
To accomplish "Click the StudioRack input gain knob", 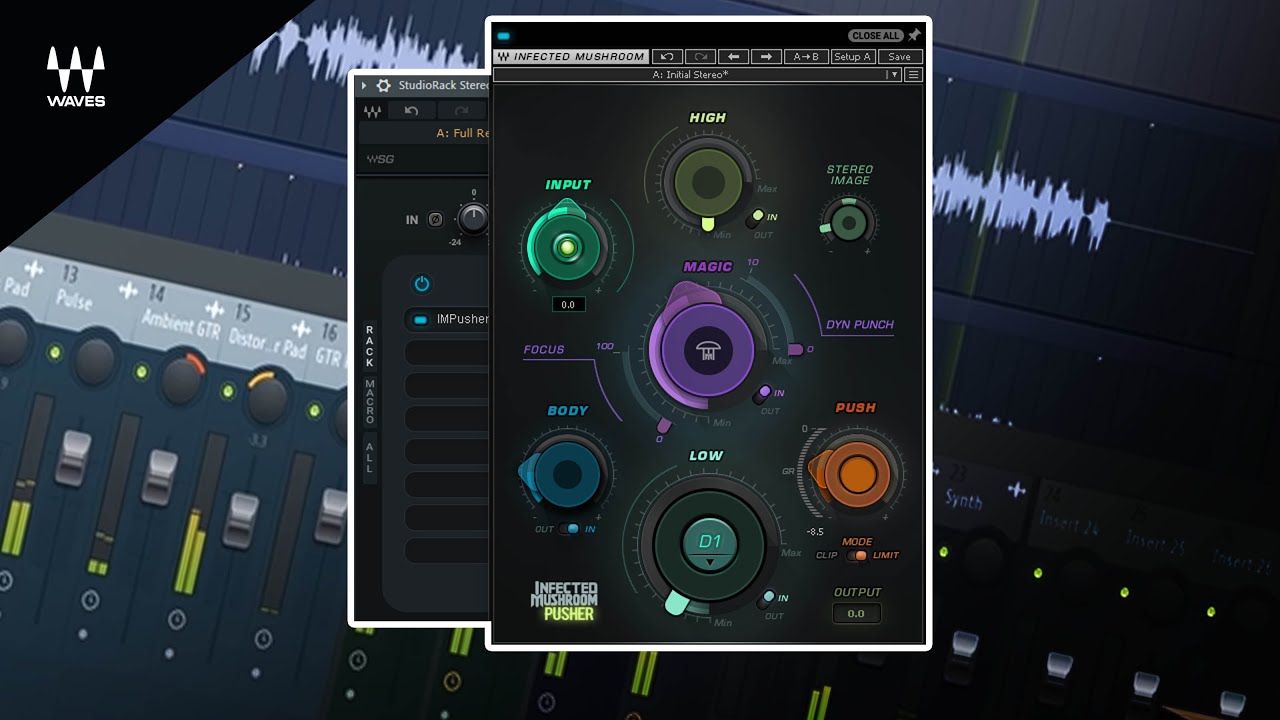I will coord(473,217).
